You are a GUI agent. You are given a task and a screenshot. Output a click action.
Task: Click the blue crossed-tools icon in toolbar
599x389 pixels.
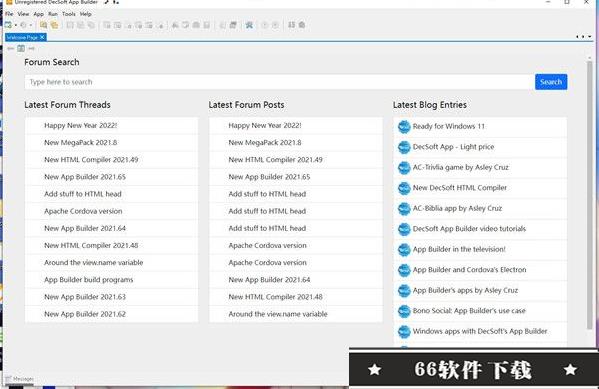[x=249, y=25]
